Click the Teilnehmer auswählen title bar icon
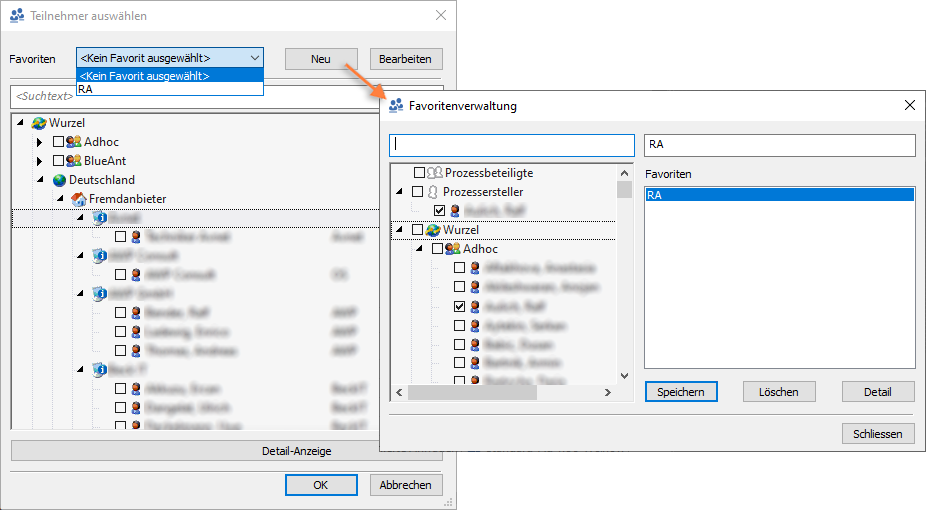The width and height of the screenshot is (926, 510). coord(17,16)
